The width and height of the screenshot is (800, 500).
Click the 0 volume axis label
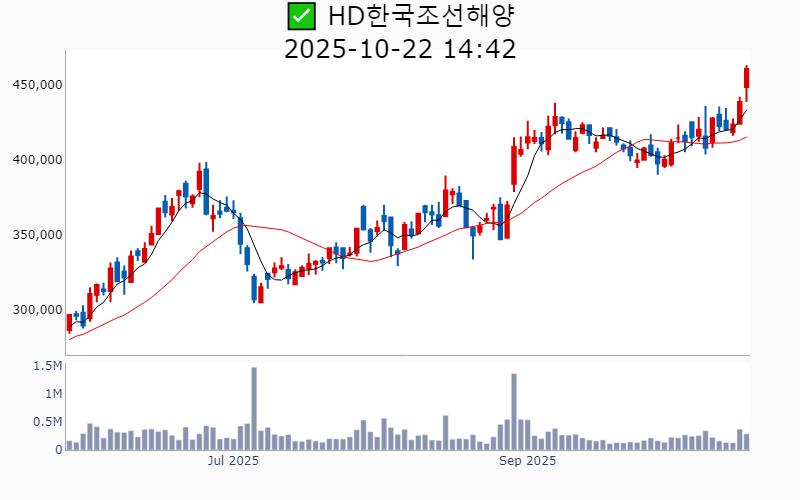pos(59,450)
